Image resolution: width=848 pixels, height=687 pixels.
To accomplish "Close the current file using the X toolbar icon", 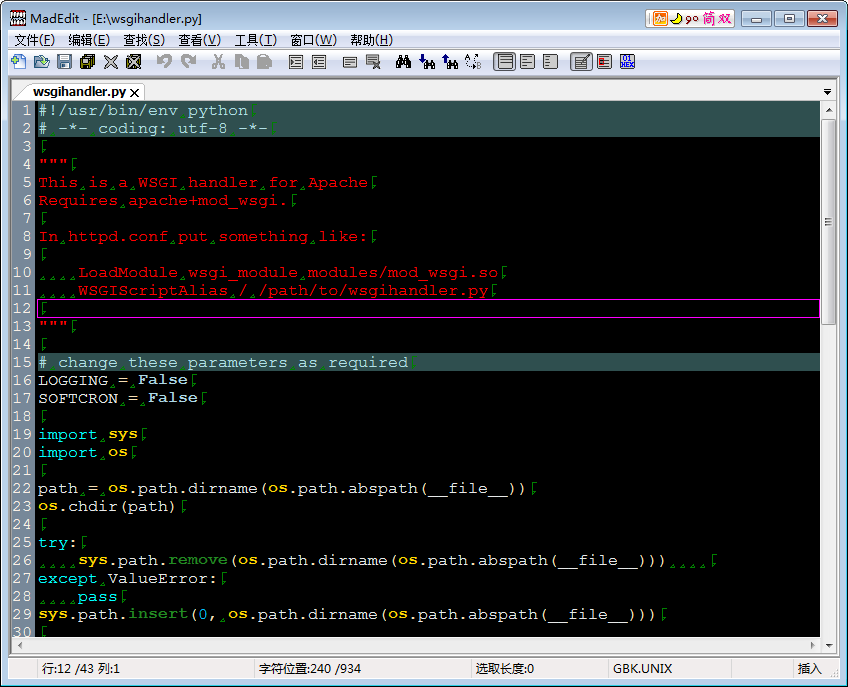I will [x=111, y=62].
